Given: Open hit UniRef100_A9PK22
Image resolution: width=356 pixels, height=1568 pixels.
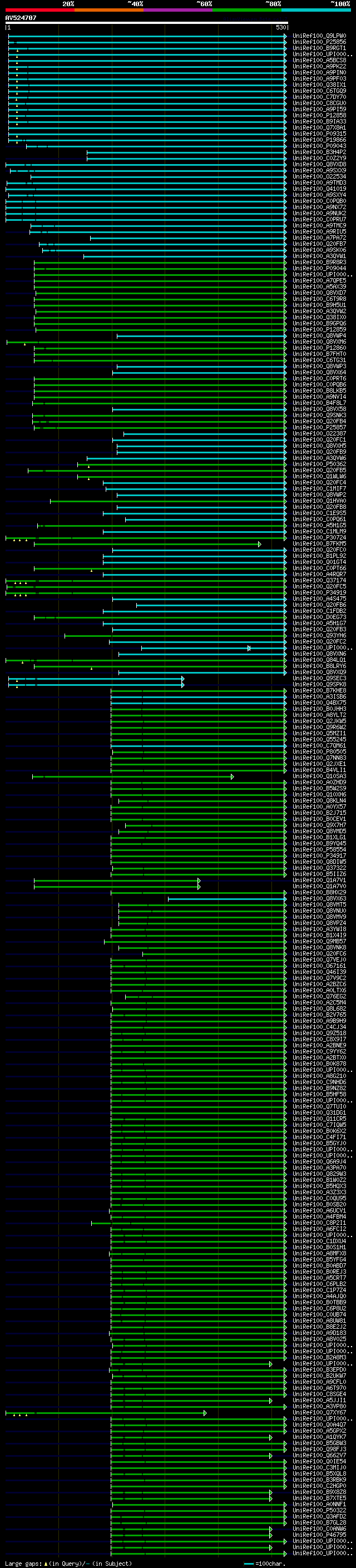Looking at the screenshot, I should tap(319, 66).
